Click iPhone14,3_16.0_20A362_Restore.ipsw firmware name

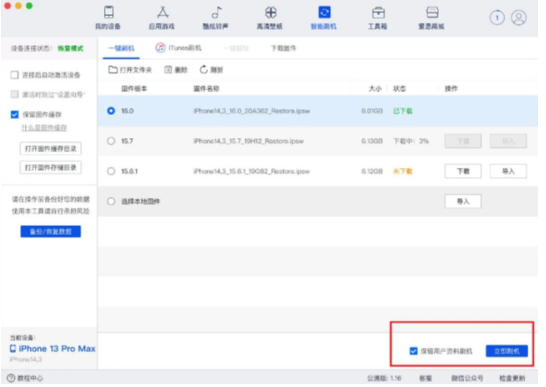click(x=252, y=111)
